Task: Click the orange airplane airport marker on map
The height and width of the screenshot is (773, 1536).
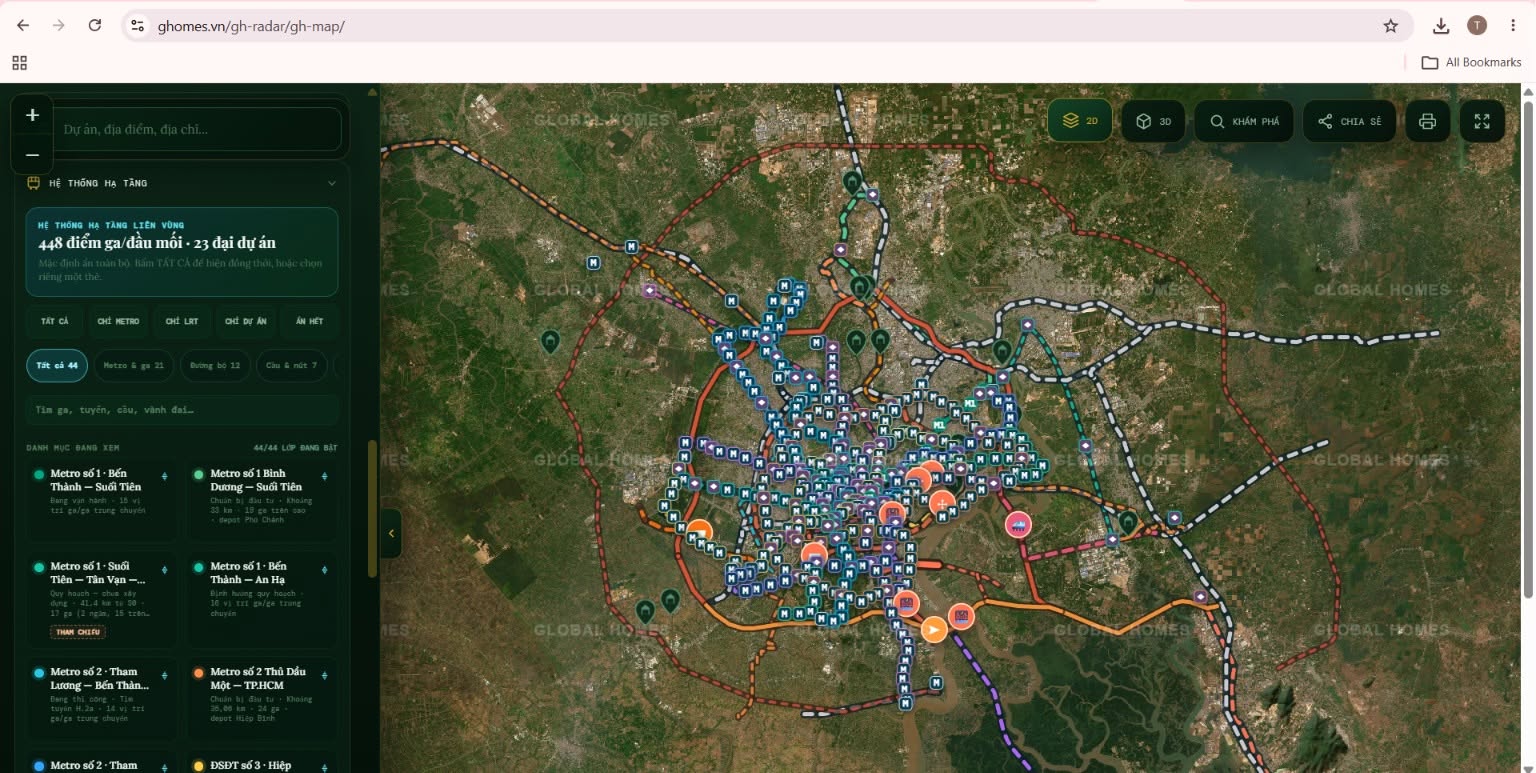Action: pos(933,629)
